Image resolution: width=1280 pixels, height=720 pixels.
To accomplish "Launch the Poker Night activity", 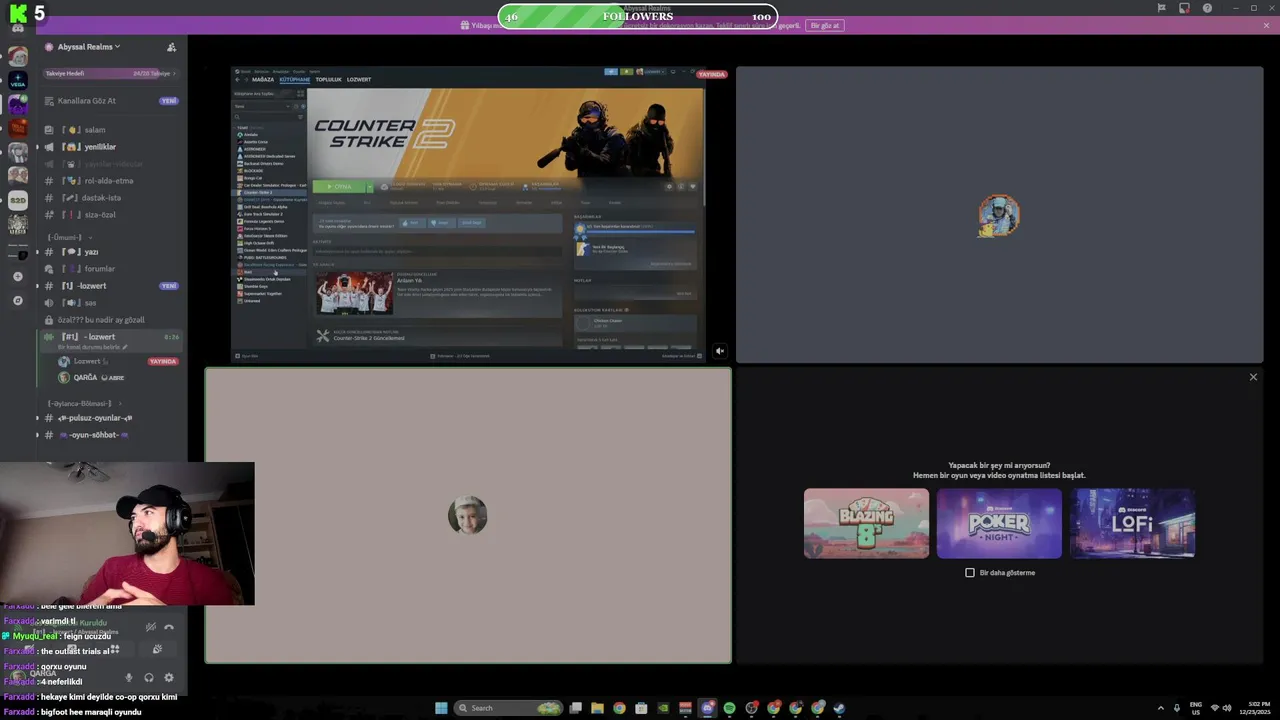I will tap(999, 523).
